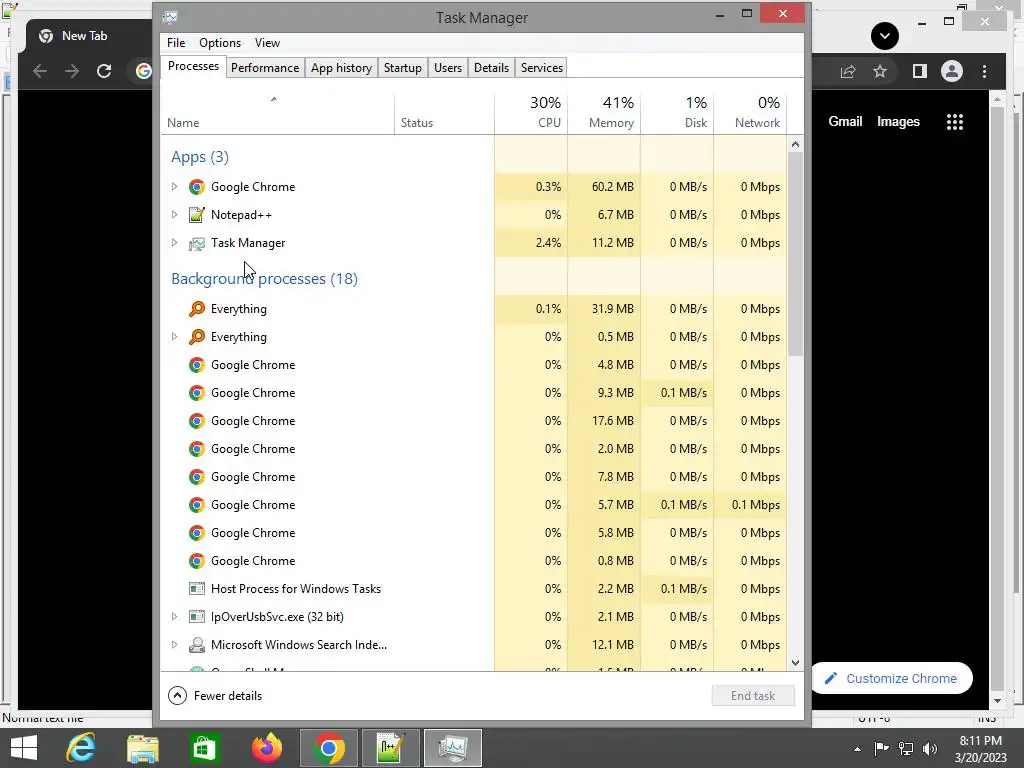The width and height of the screenshot is (1024, 768).
Task: Click taskbar clock showing 8:11 PM
Action: 980,749
